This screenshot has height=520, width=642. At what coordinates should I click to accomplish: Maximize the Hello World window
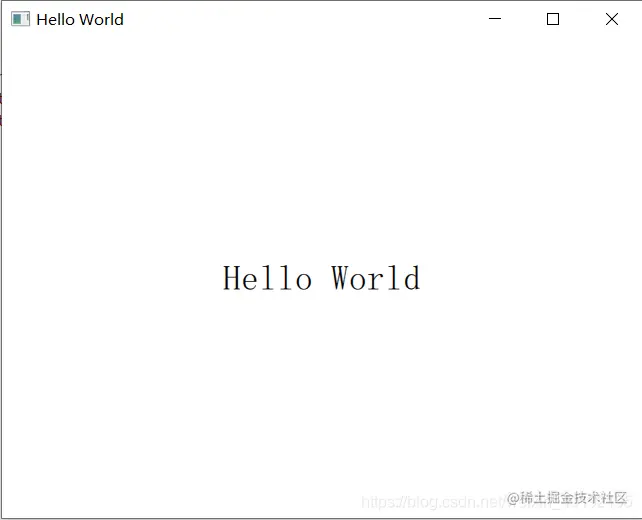coord(553,19)
